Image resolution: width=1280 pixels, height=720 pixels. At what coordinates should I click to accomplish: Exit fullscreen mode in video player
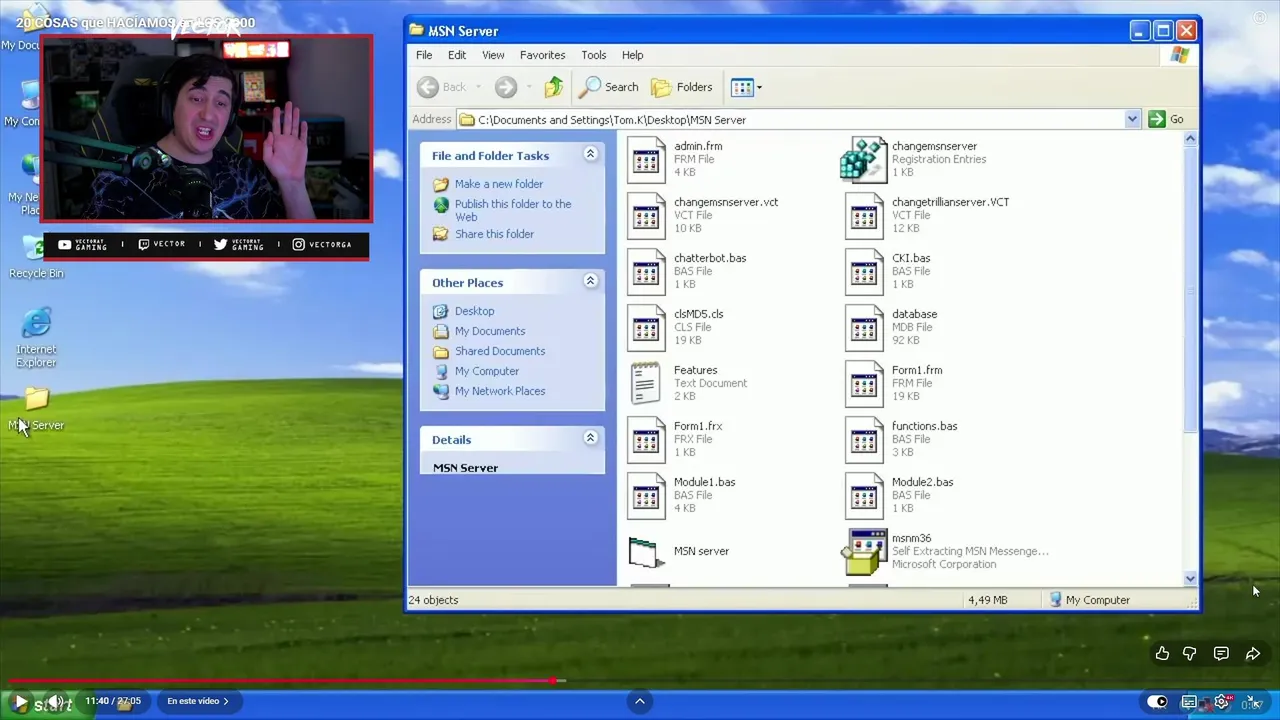(1252, 702)
